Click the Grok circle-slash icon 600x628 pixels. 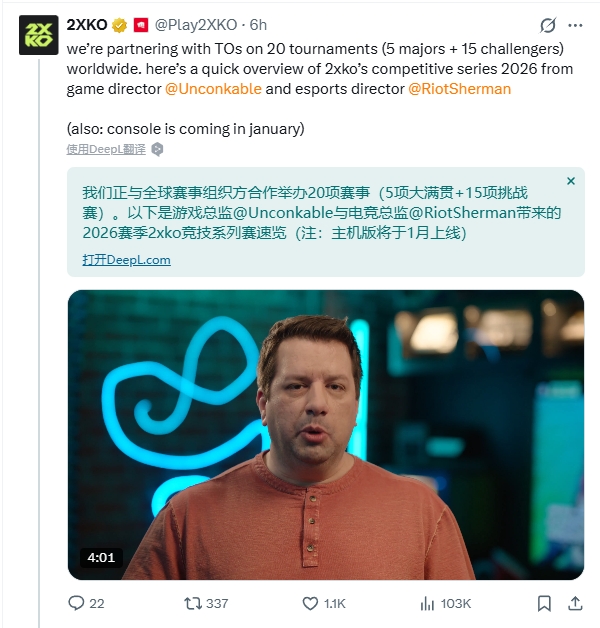[x=548, y=26]
